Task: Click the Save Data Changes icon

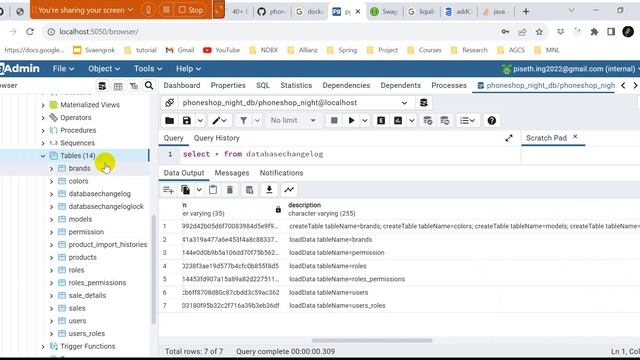Action: [x=249, y=190]
